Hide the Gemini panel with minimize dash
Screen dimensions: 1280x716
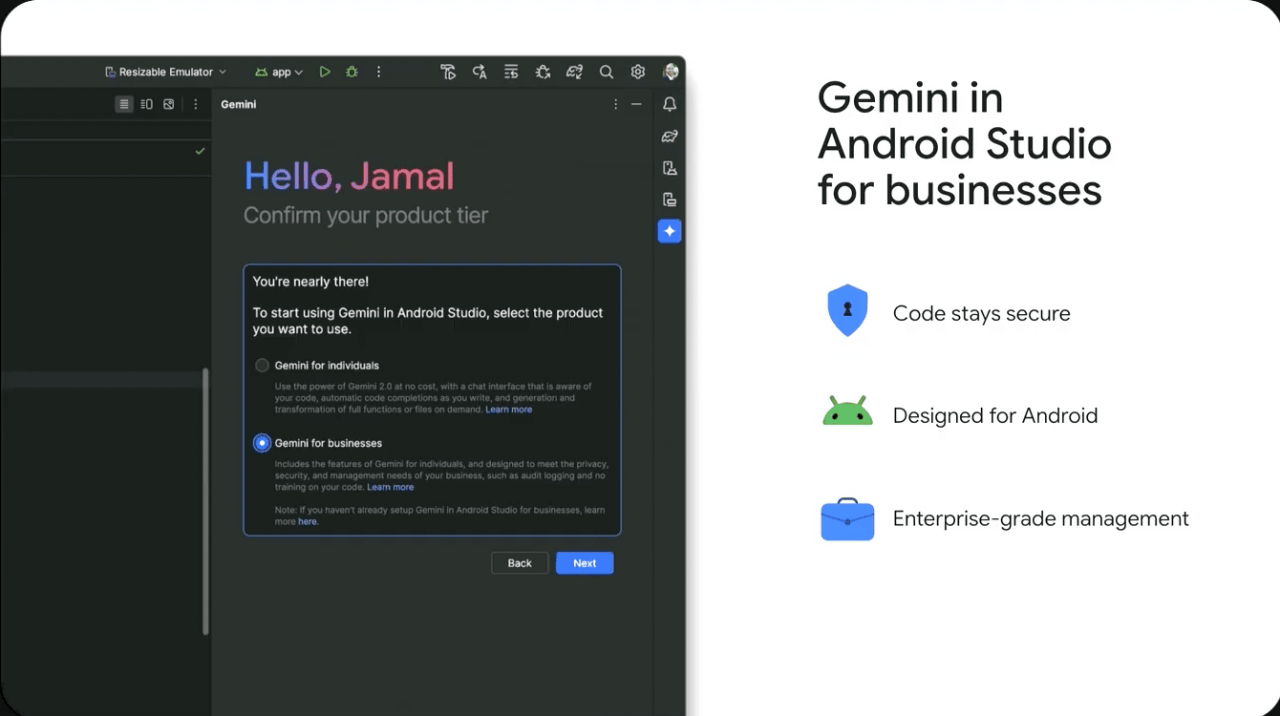pos(636,104)
